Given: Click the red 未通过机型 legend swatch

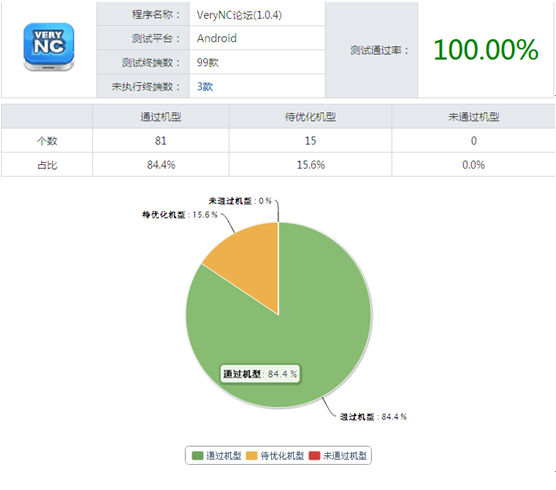Looking at the screenshot, I should 315,456.
